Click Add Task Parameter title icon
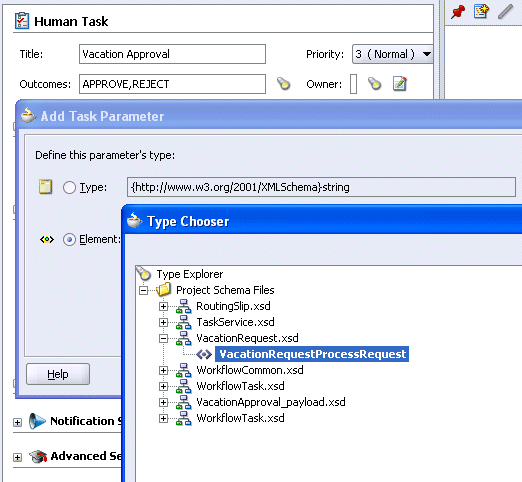The image size is (522, 482). click(x=28, y=115)
